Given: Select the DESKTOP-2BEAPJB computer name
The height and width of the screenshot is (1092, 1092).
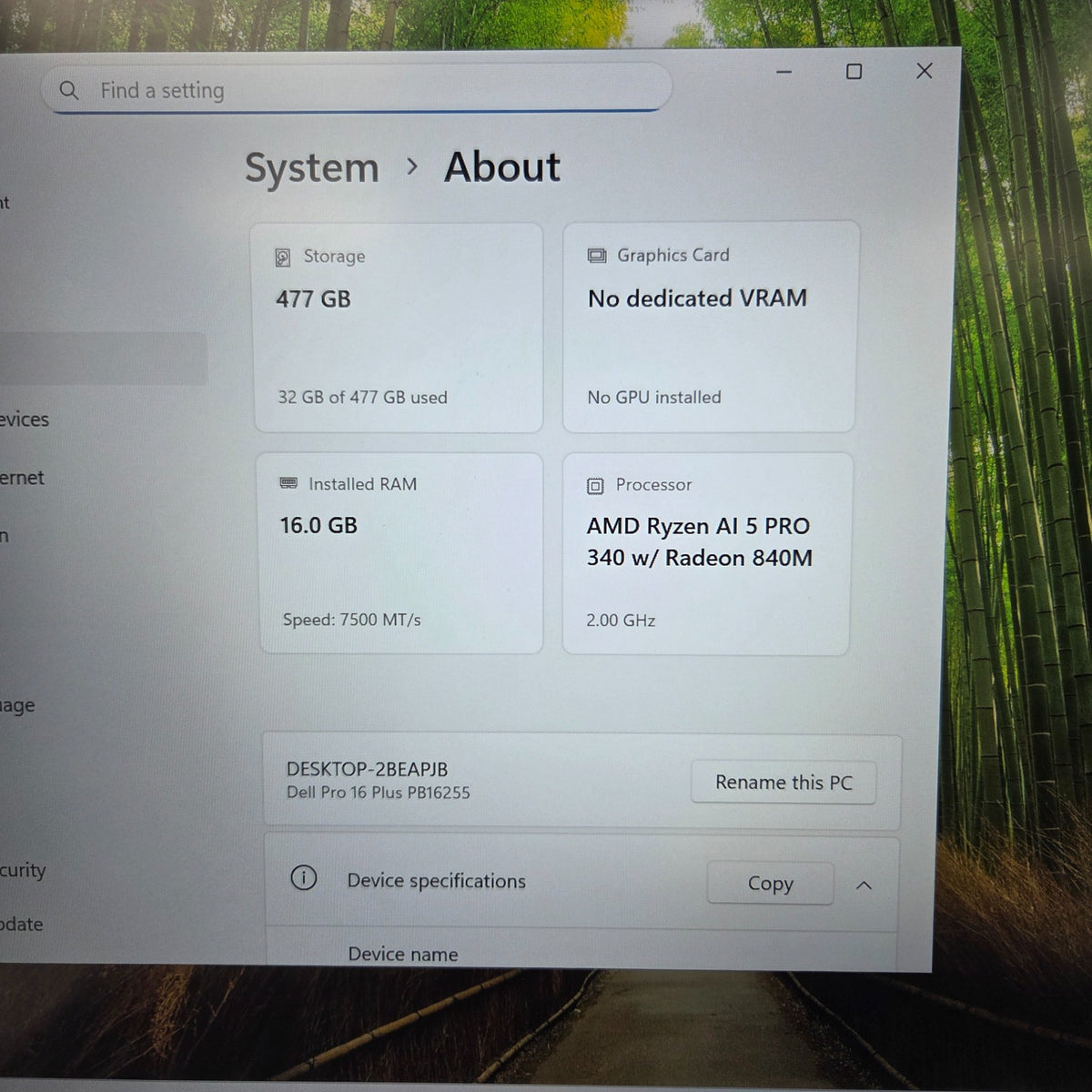Looking at the screenshot, I should pos(367,770).
